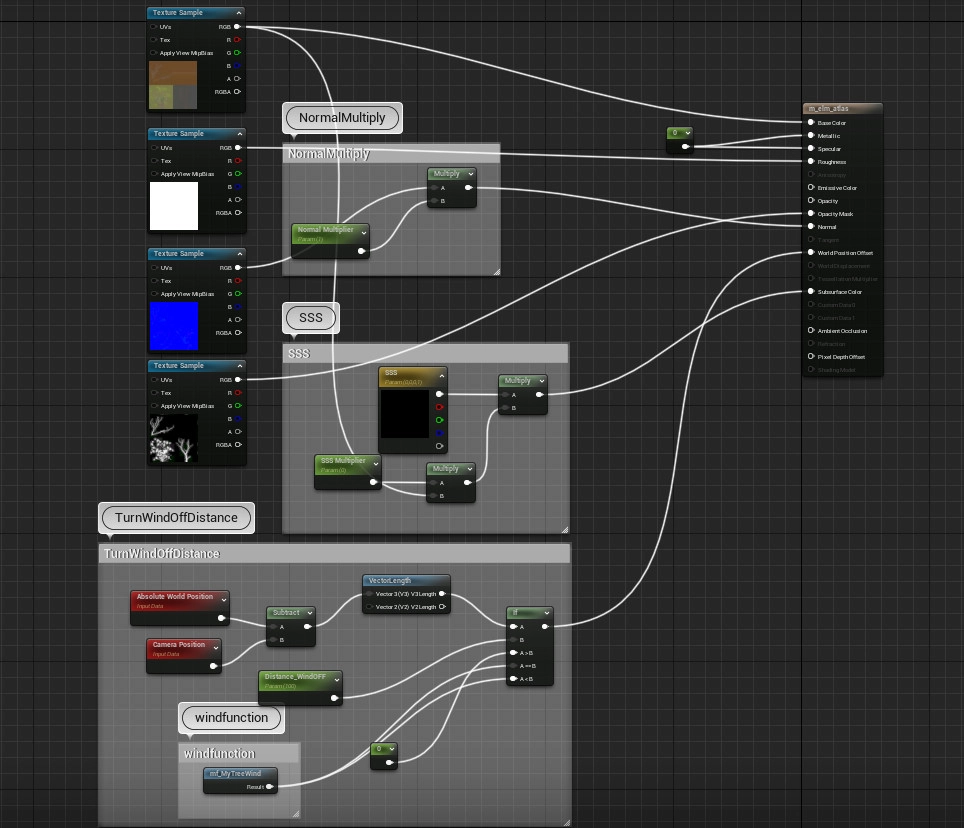
Task: Click the NormalMultiply comment bubble
Action: pos(342,118)
